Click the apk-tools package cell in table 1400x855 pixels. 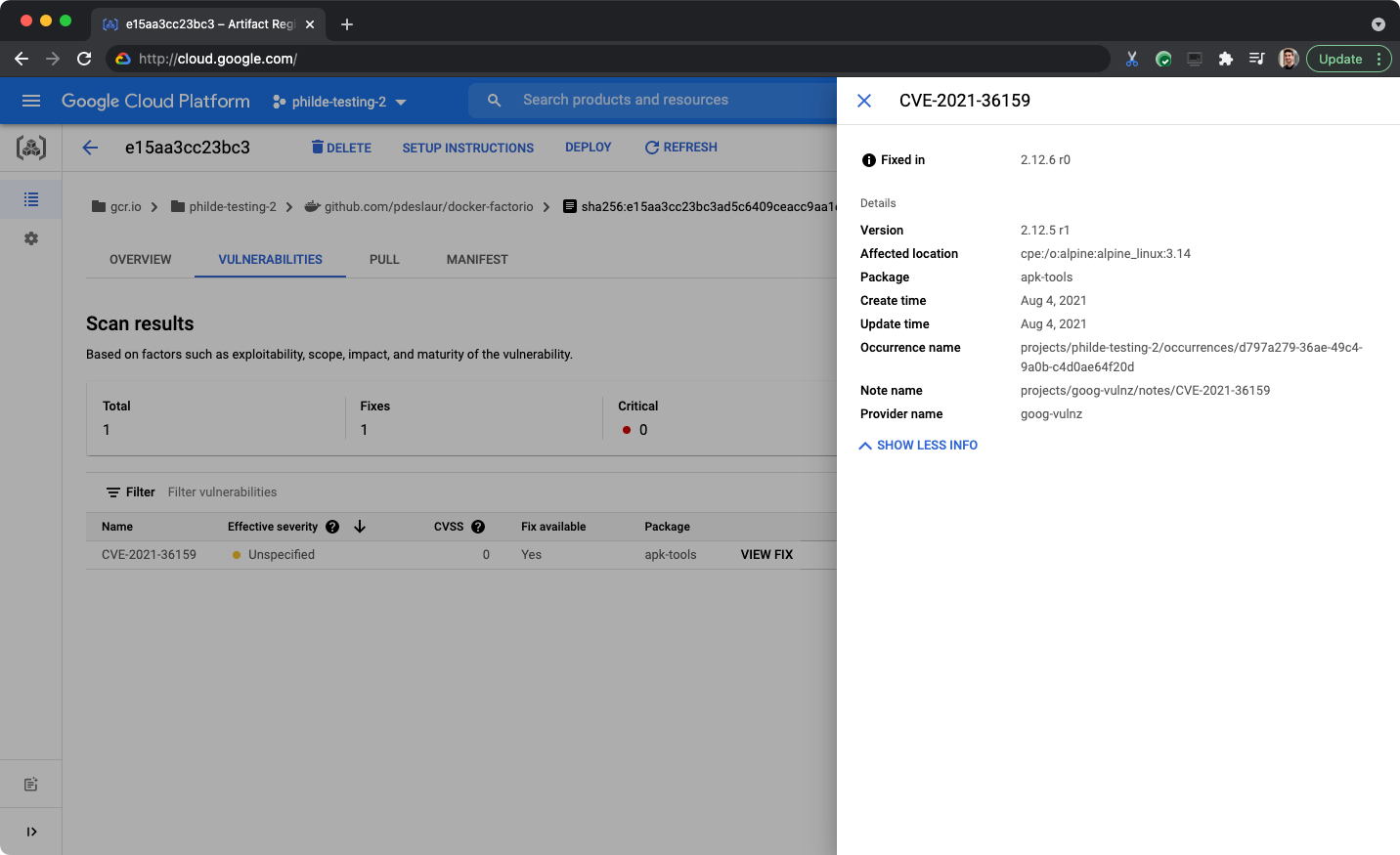point(671,555)
